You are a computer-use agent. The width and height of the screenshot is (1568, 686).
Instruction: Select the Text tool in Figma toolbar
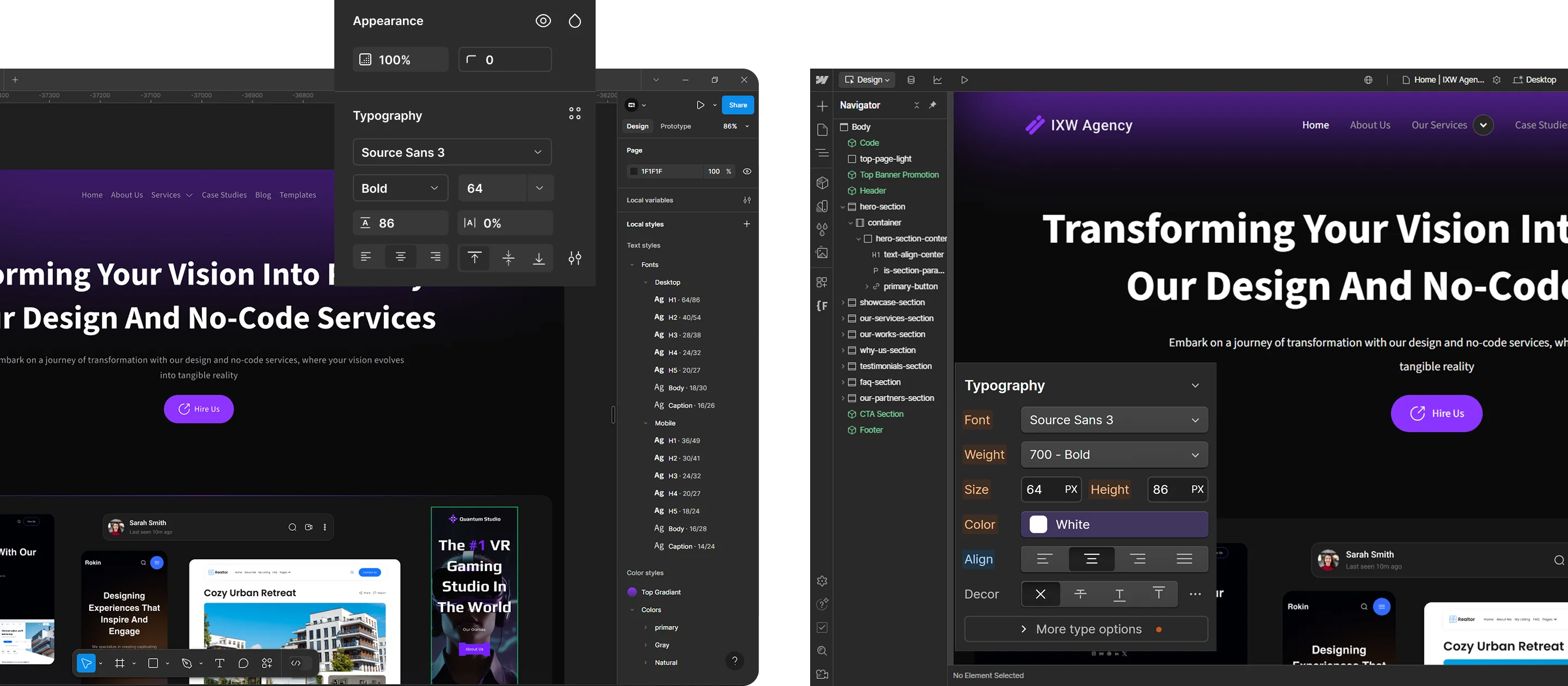tap(220, 664)
